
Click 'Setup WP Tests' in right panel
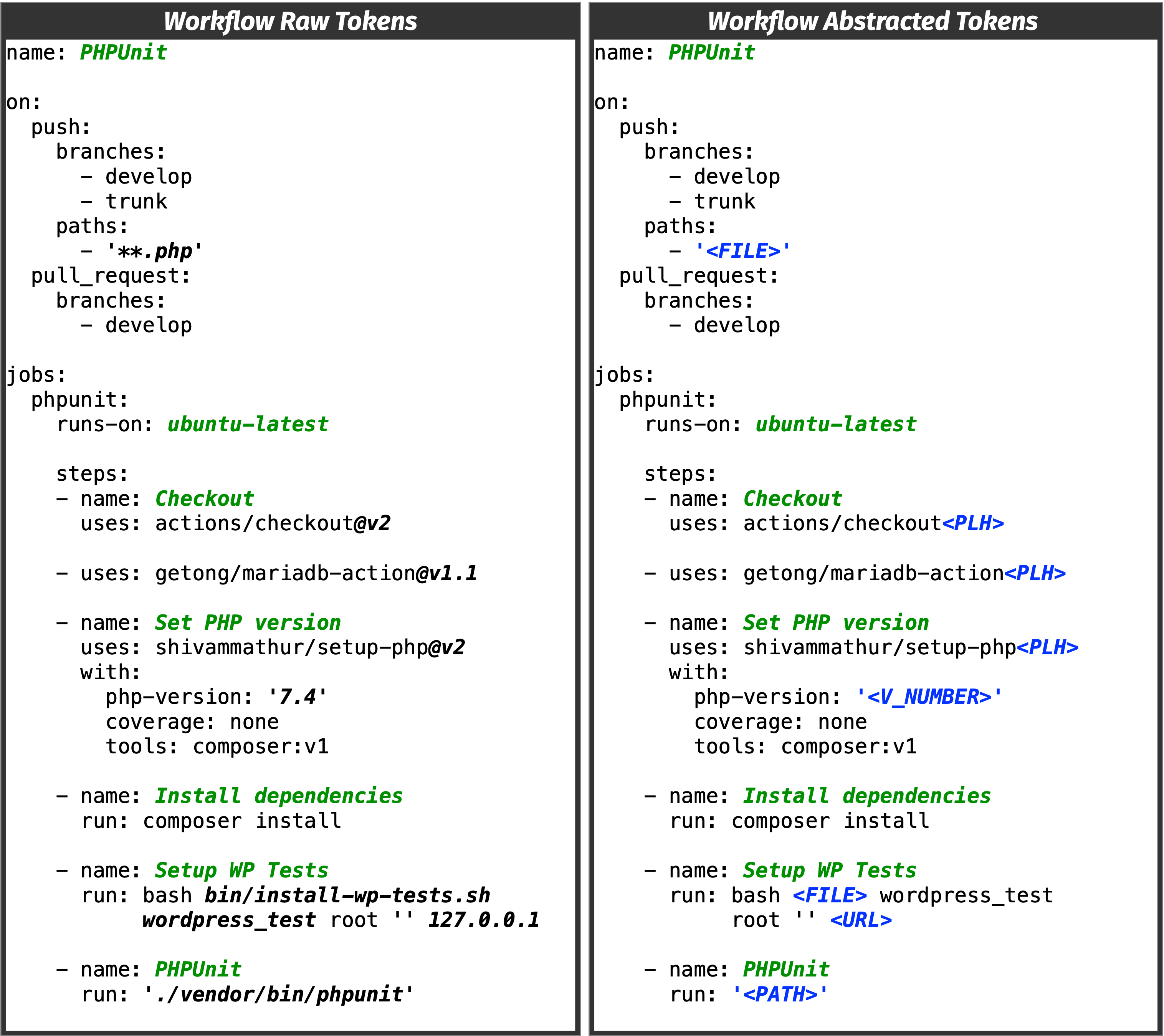click(x=830, y=871)
